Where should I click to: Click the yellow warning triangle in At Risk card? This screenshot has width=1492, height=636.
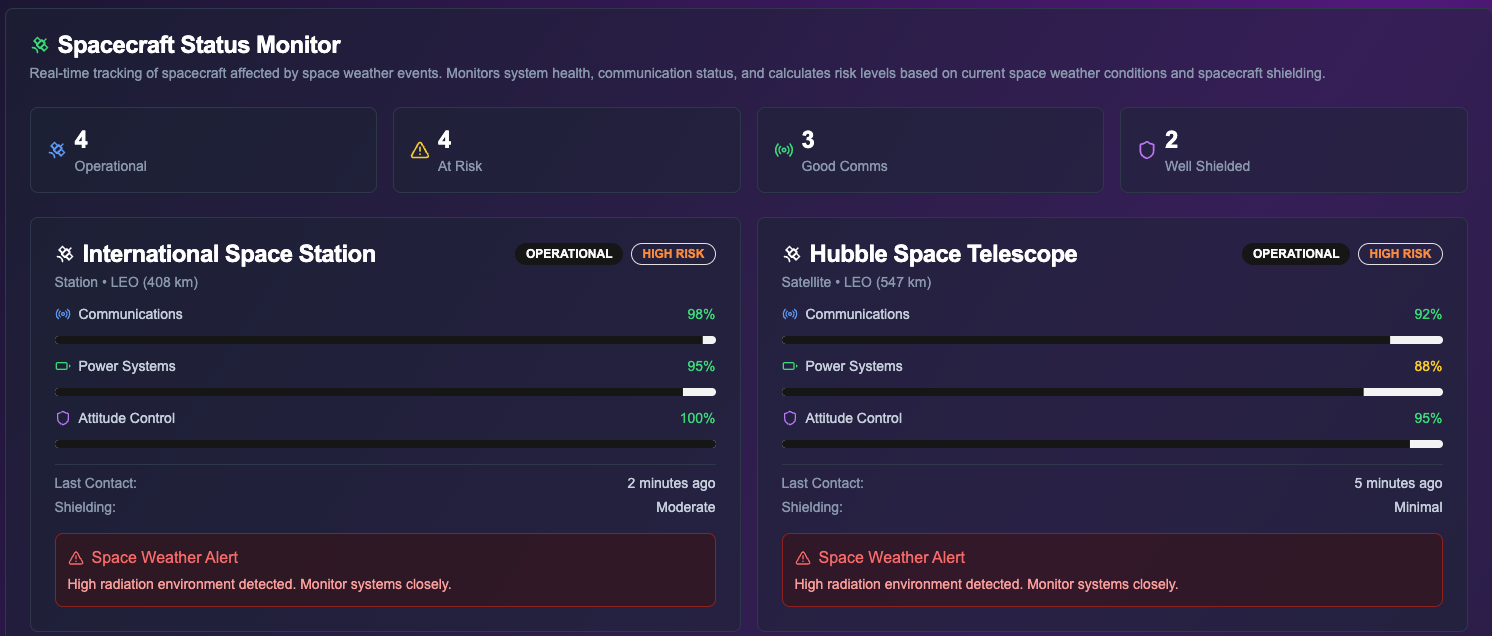coord(421,150)
